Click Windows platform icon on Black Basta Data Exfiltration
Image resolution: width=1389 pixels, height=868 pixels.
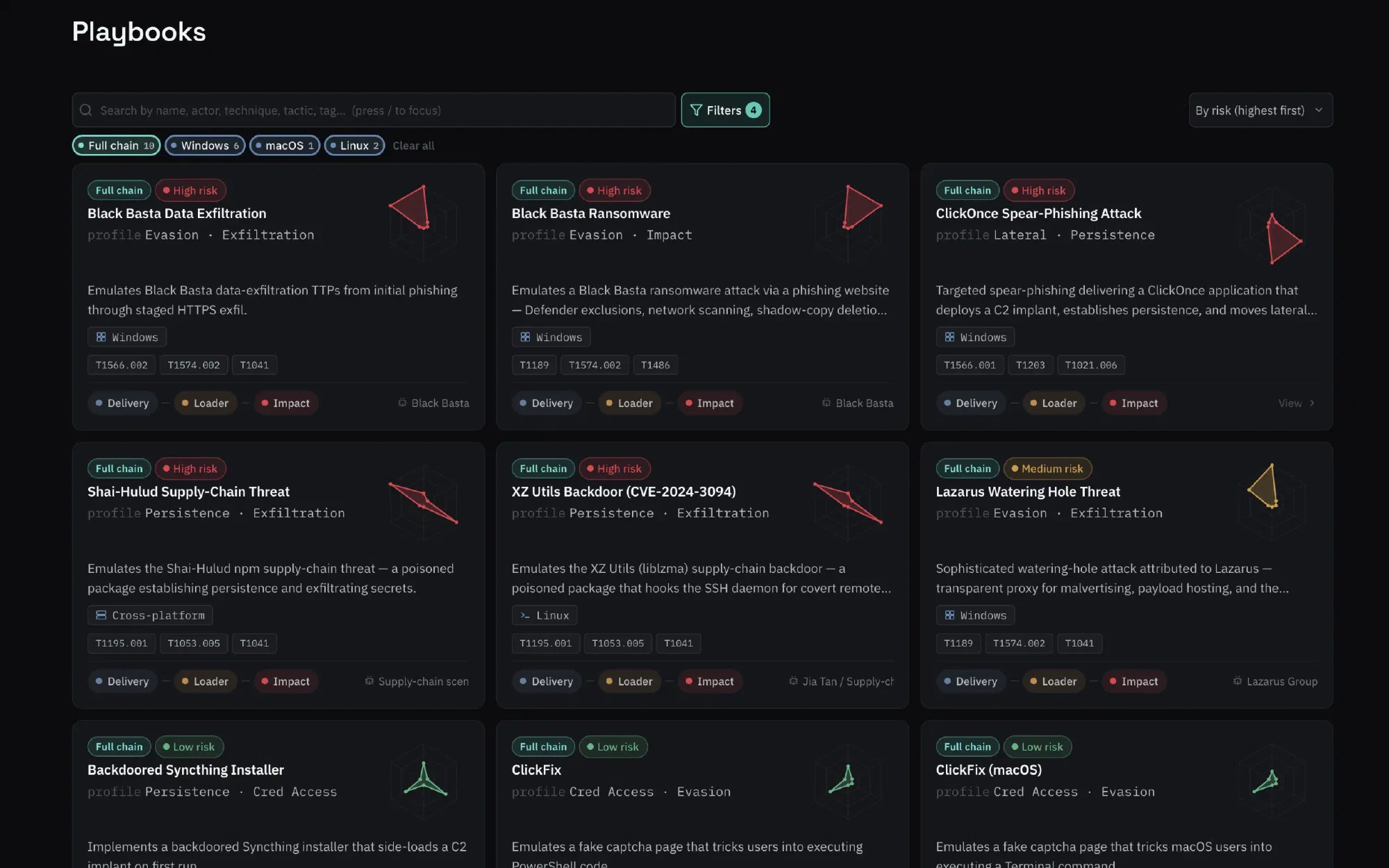(x=101, y=337)
